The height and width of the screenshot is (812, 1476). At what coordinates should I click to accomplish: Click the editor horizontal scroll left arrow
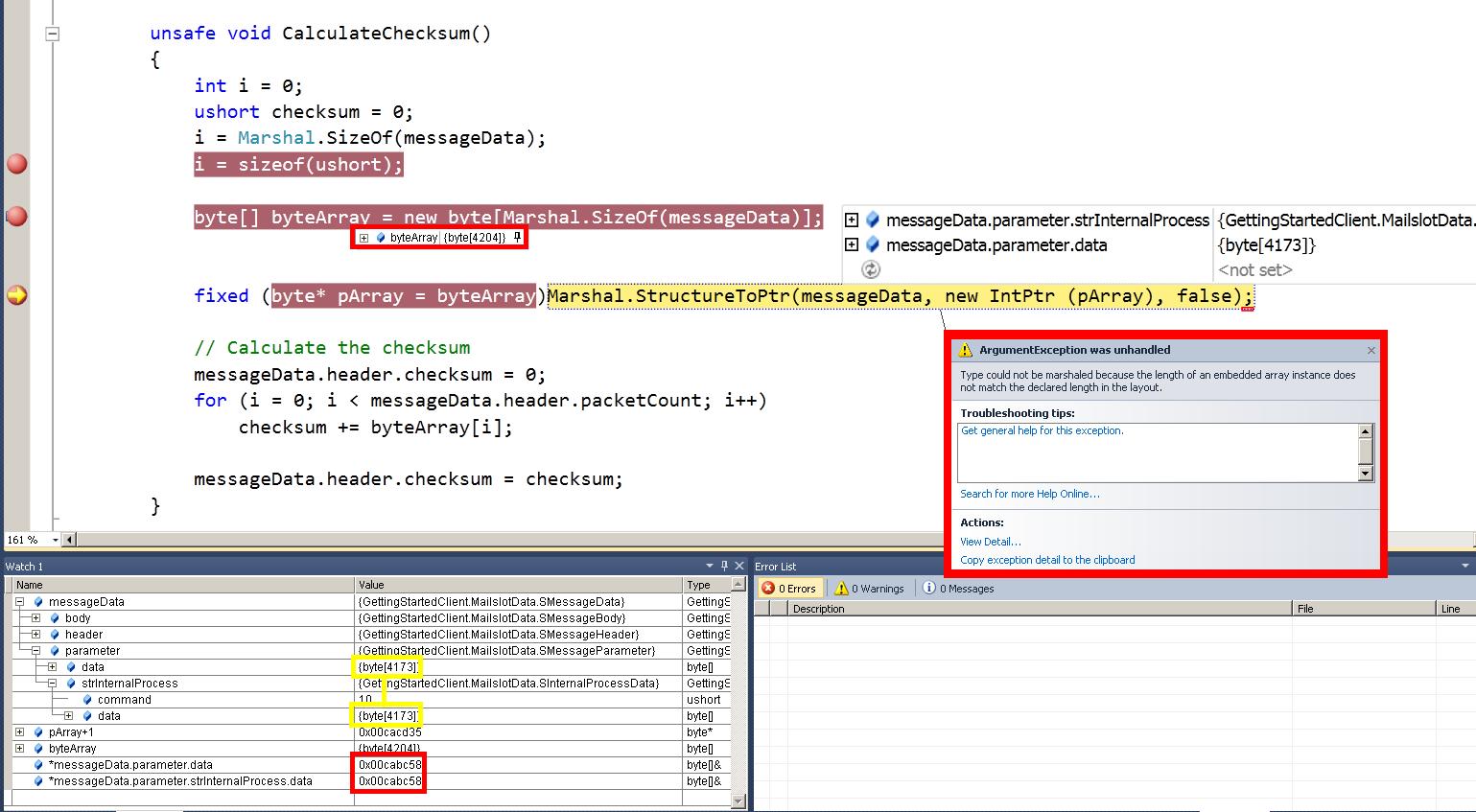pos(70,540)
